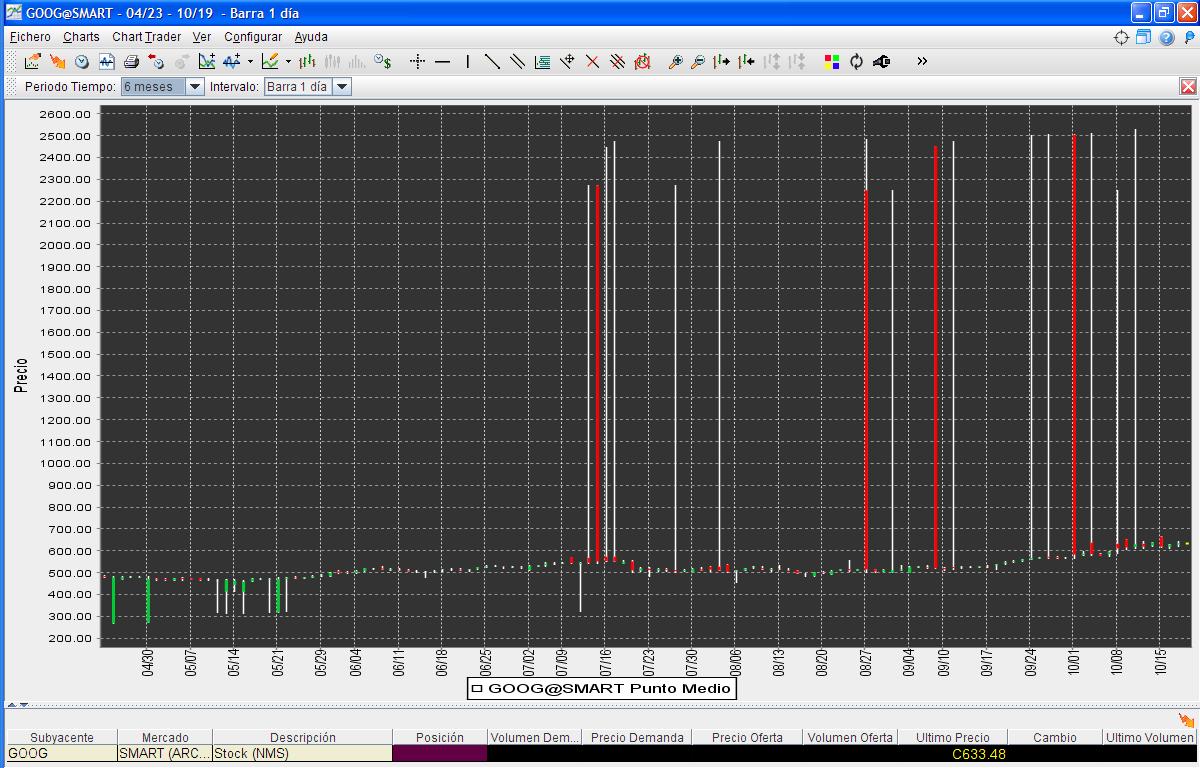Click the zoom in magnifier icon
Image resolution: width=1200 pixels, height=768 pixels.
675,62
